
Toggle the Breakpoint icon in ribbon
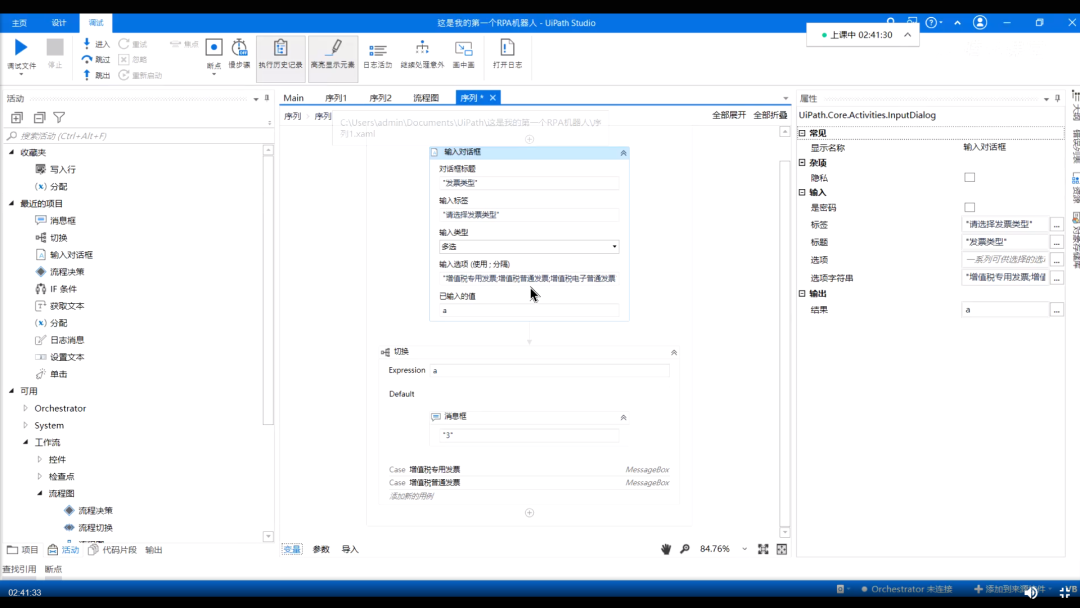(213, 48)
